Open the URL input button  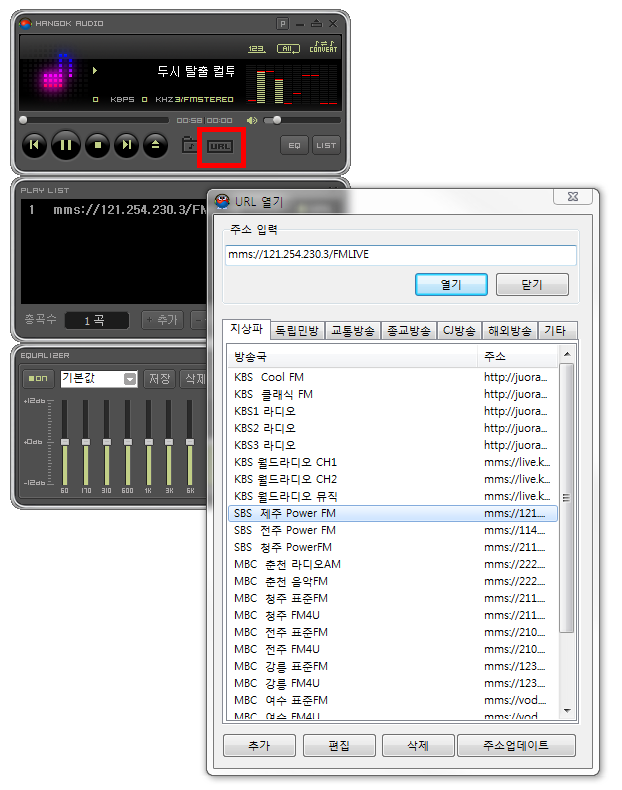pos(221,147)
